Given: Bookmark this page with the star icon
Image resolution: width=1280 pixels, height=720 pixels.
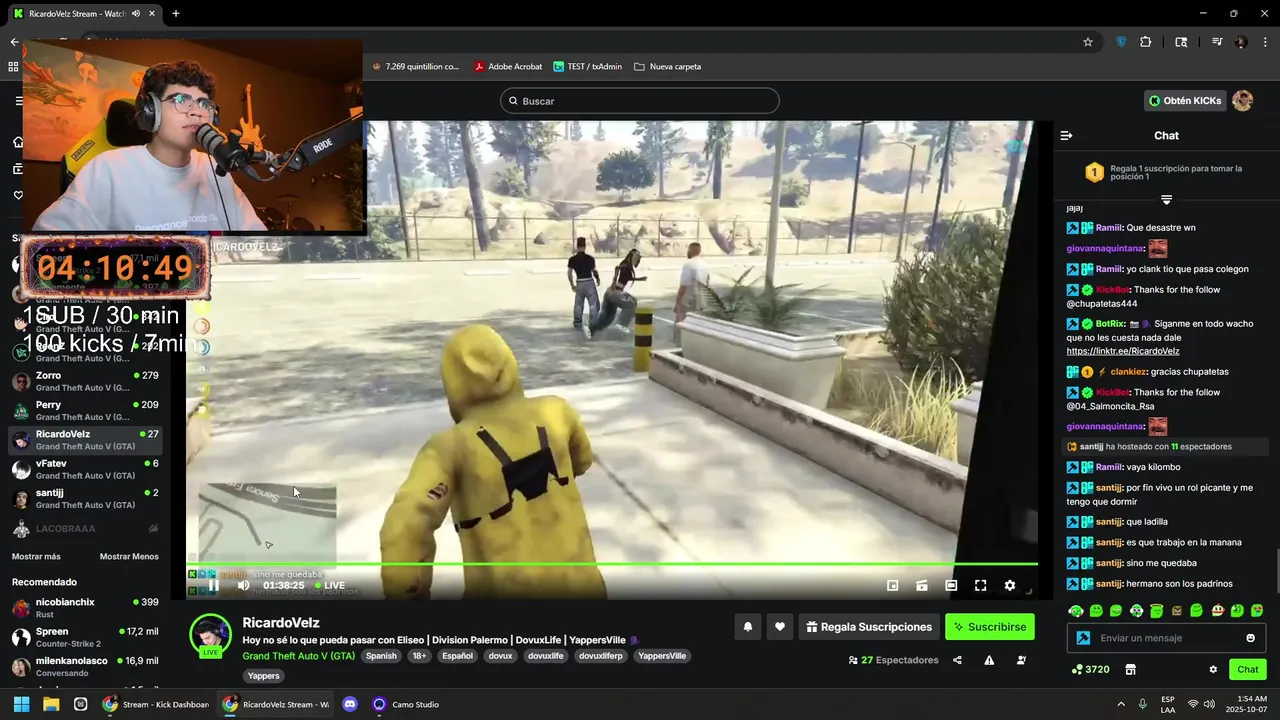Looking at the screenshot, I should (1088, 42).
